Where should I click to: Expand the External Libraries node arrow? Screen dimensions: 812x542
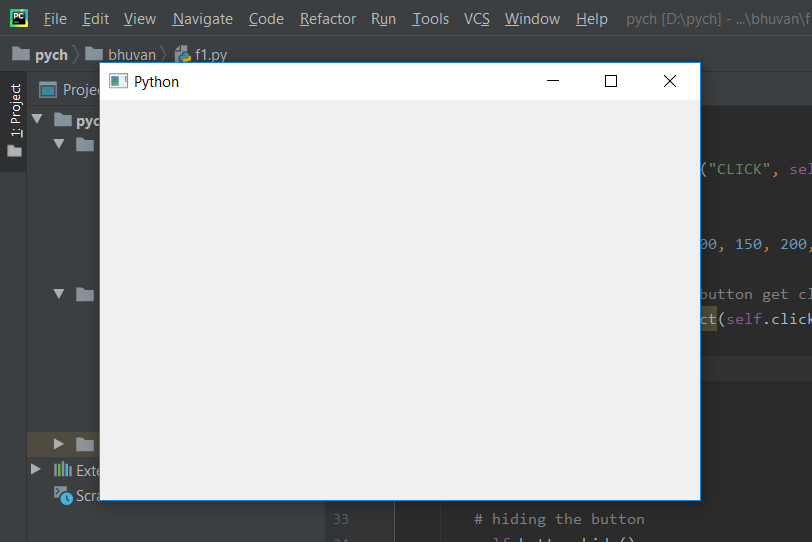[36, 470]
